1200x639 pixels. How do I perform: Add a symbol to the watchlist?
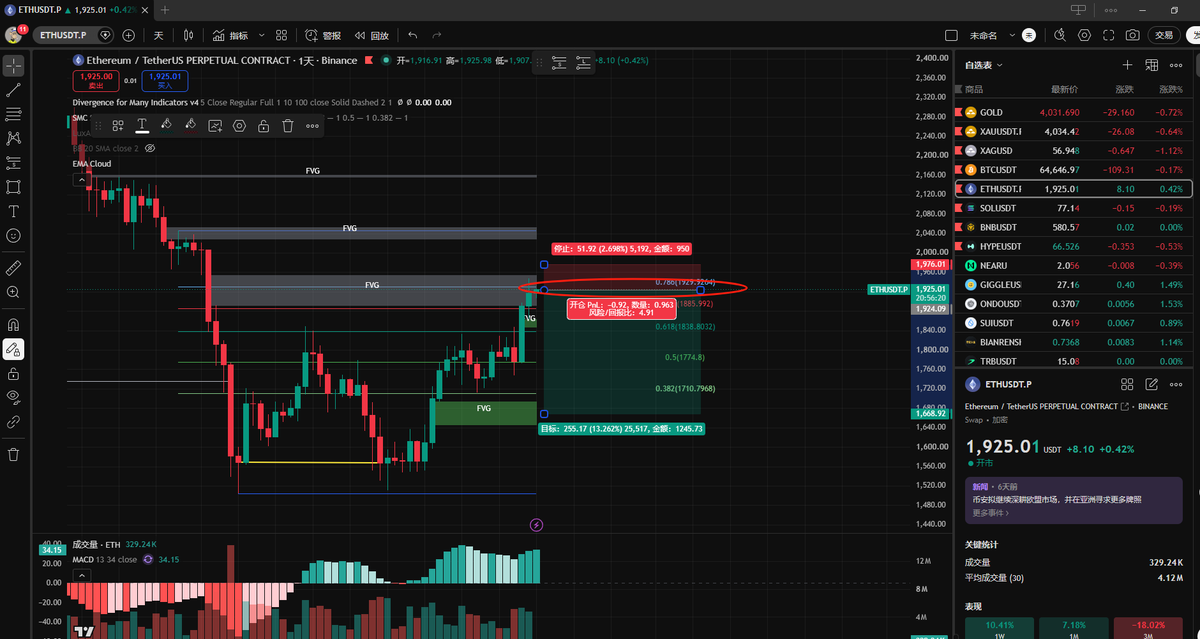(x=1127, y=65)
